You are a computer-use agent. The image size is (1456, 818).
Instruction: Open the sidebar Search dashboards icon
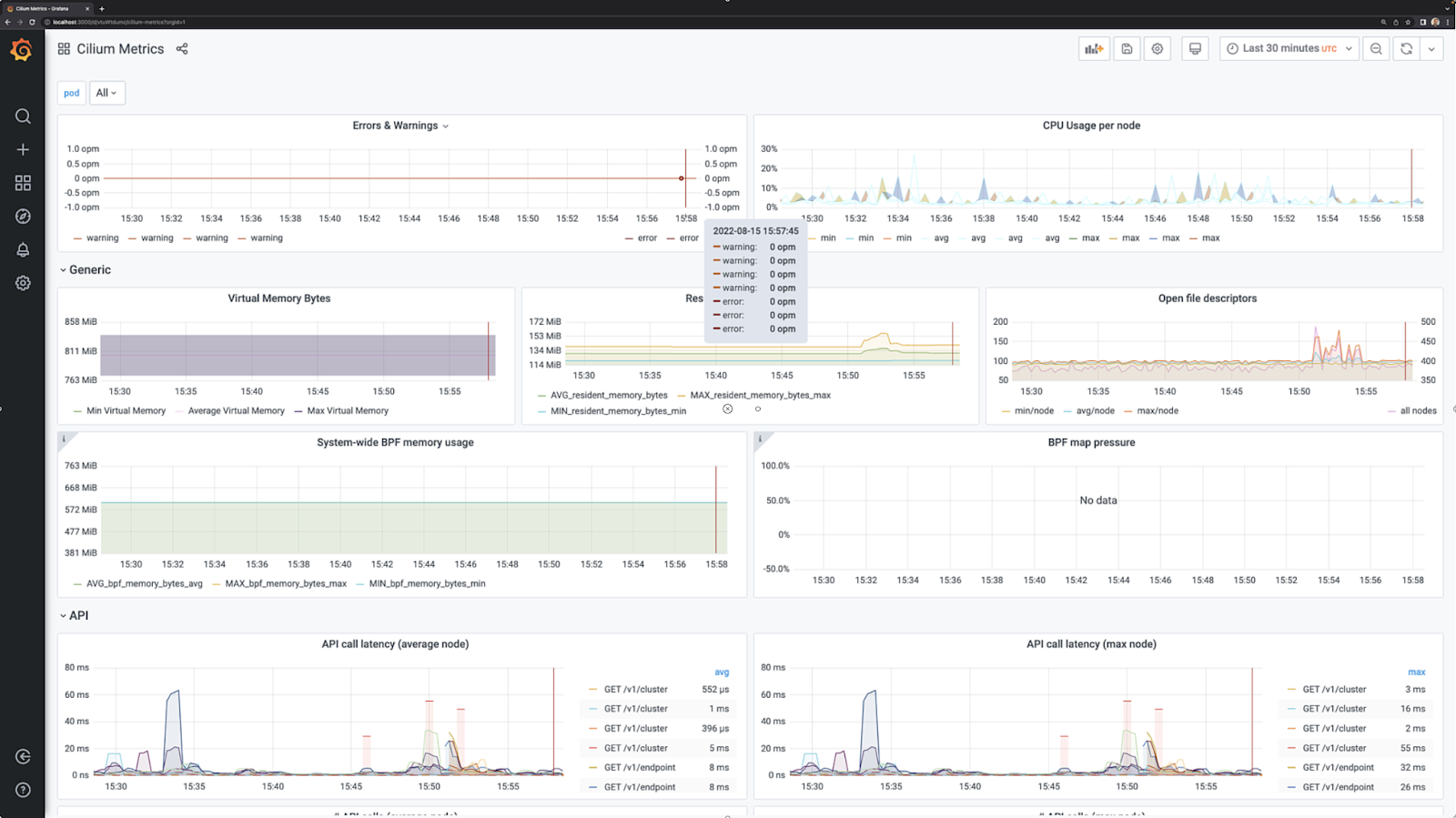(x=23, y=116)
